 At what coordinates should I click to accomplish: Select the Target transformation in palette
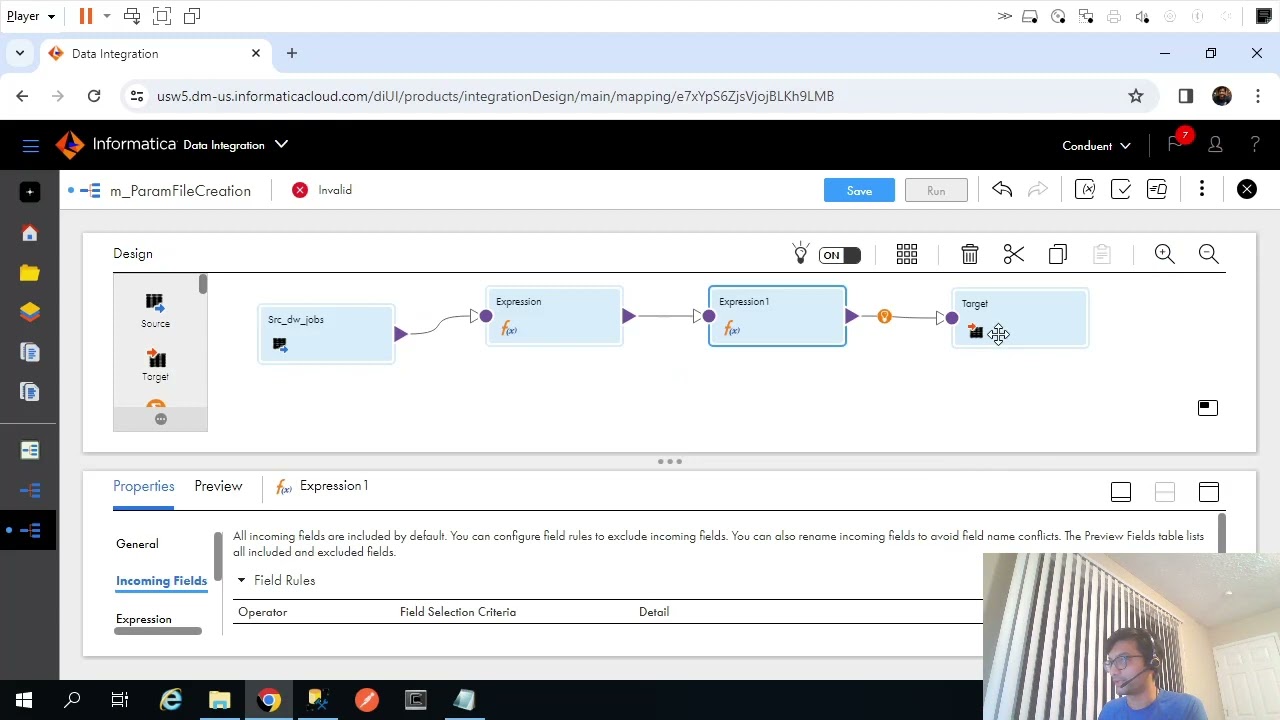[155, 364]
